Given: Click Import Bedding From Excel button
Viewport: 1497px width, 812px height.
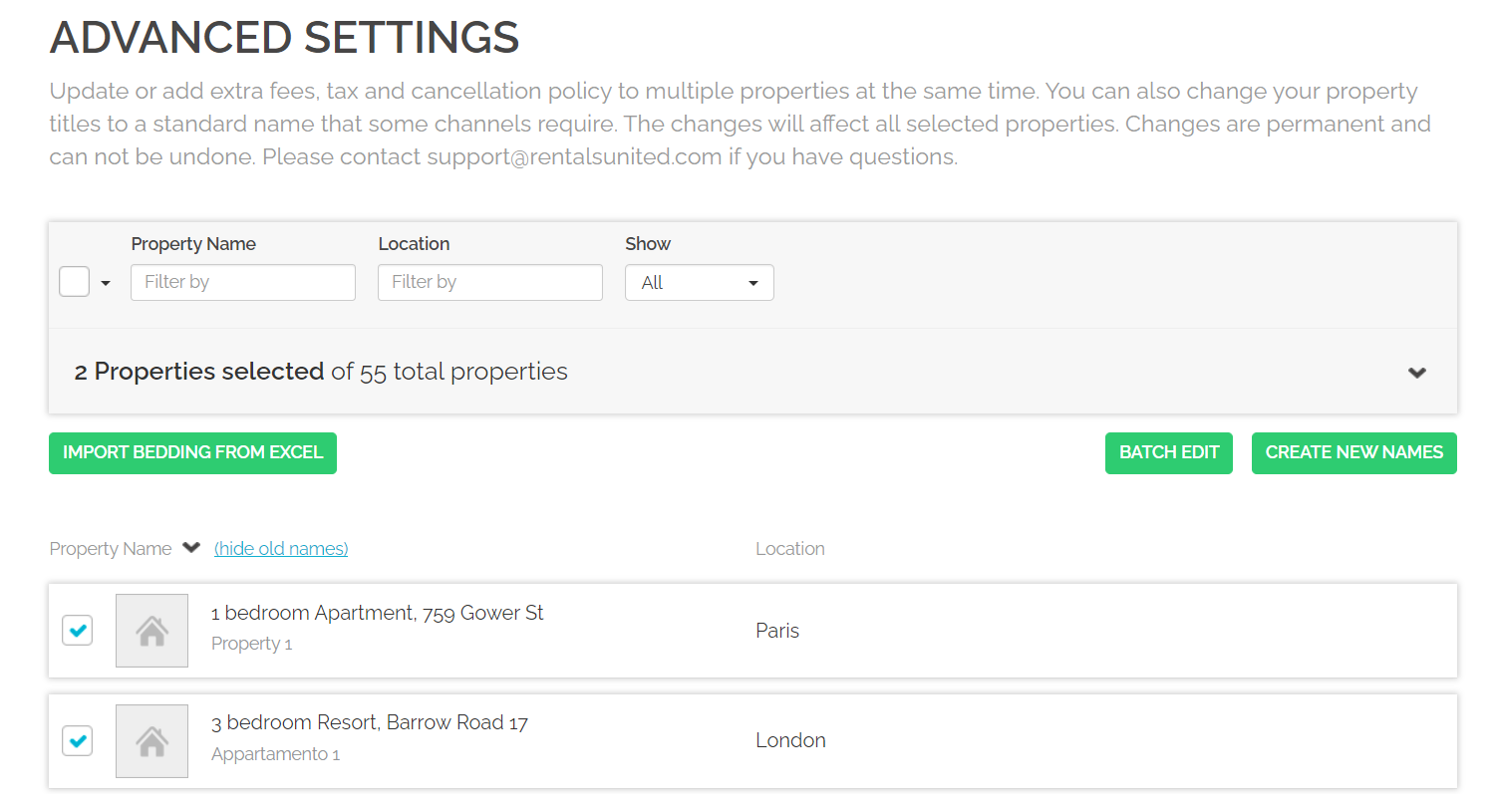Looking at the screenshot, I should click(x=192, y=453).
